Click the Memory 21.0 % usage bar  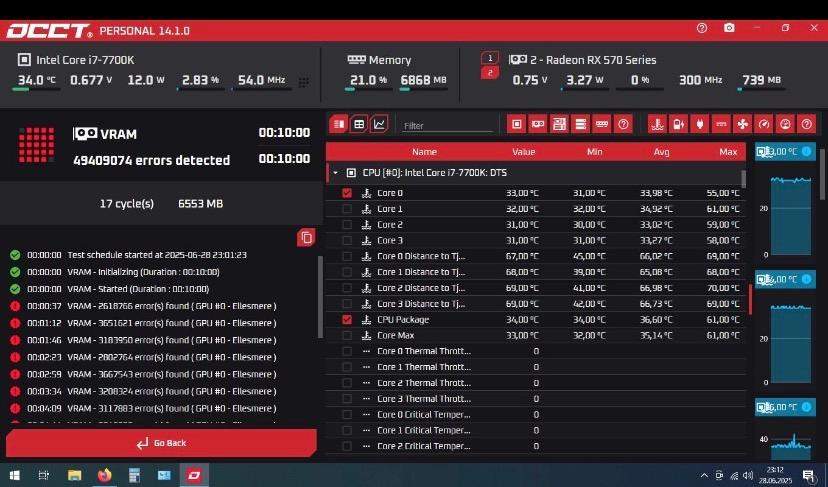pos(368,89)
